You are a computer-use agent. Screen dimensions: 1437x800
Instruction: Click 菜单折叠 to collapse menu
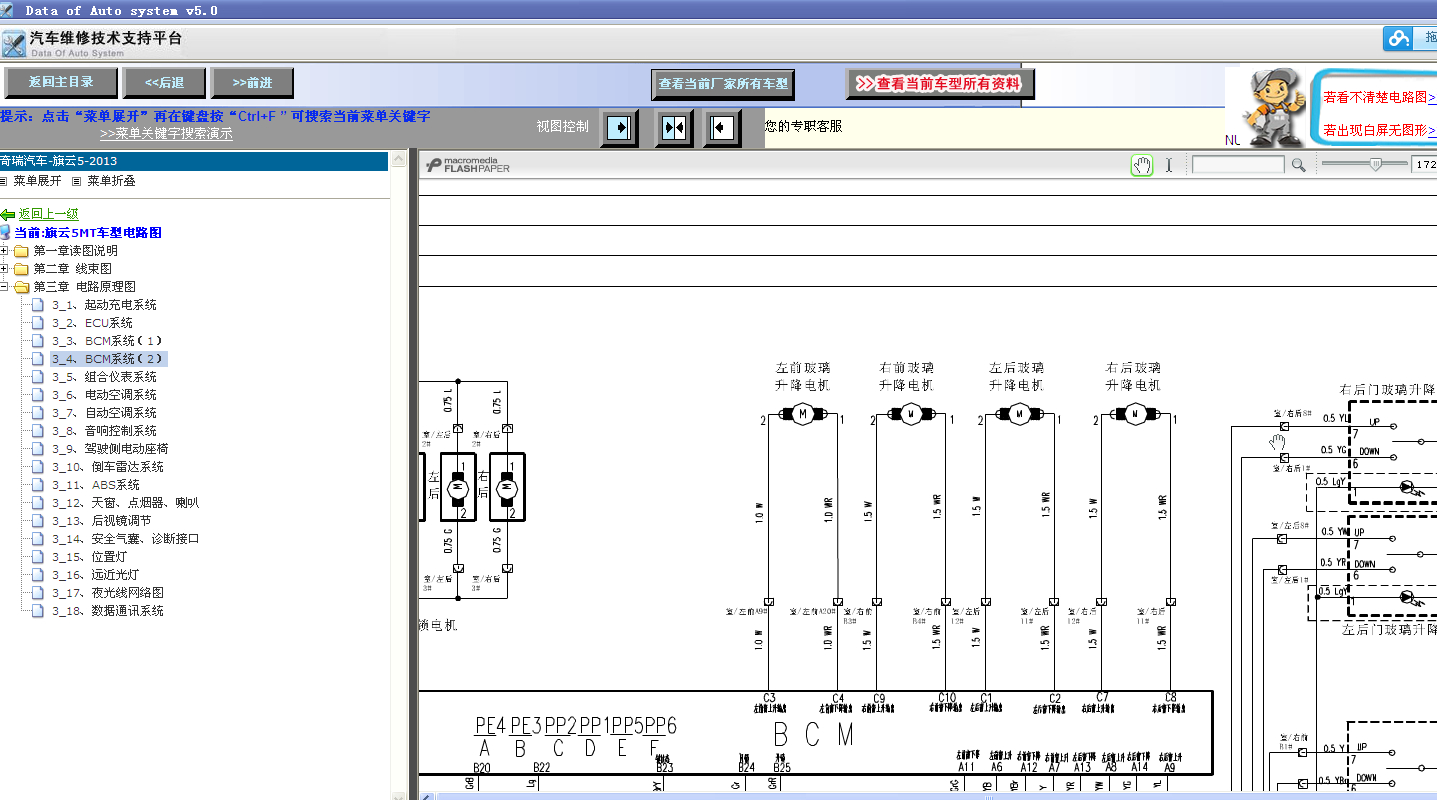coord(111,181)
